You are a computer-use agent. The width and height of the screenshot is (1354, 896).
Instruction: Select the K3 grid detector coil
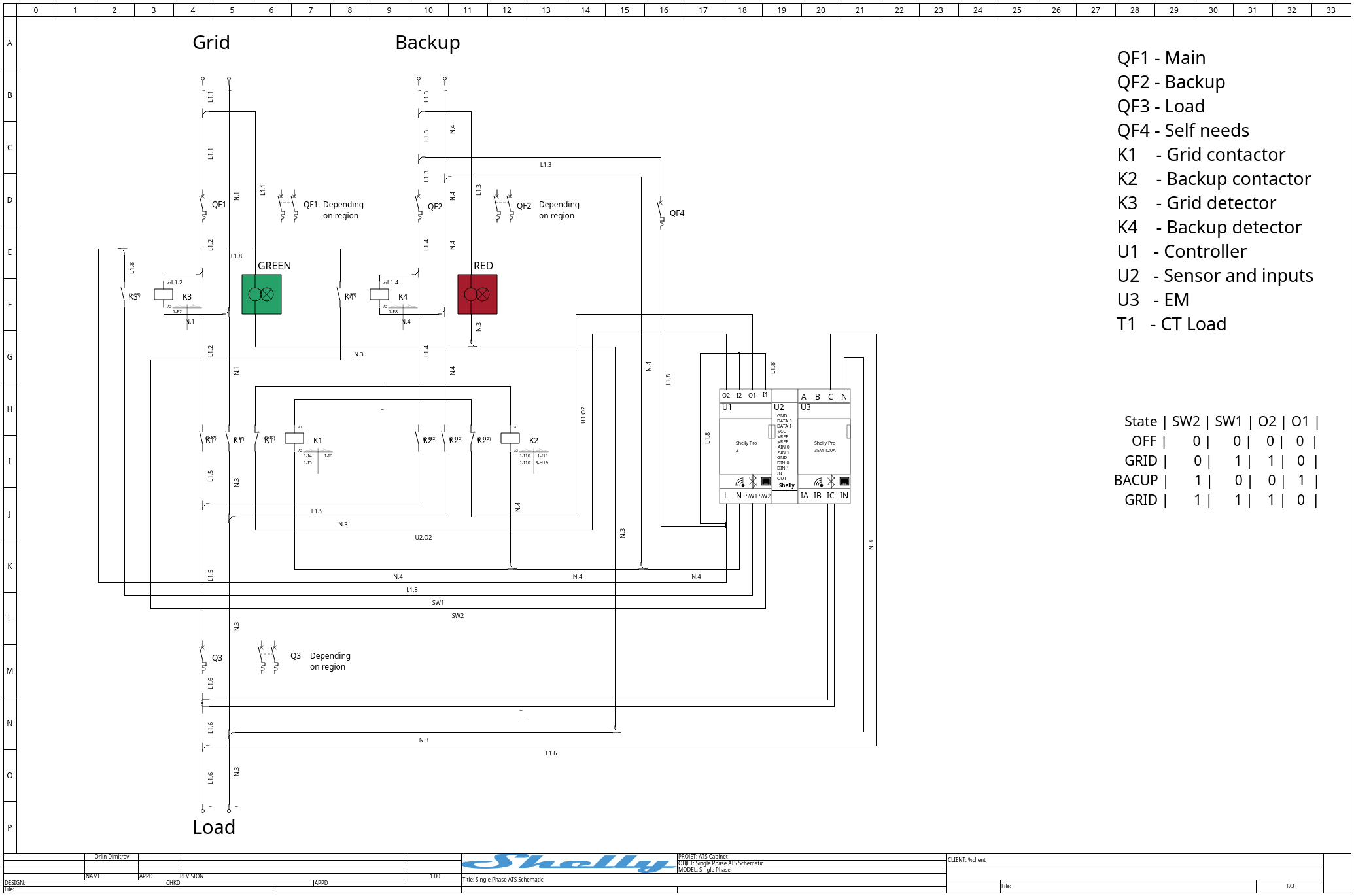(164, 294)
